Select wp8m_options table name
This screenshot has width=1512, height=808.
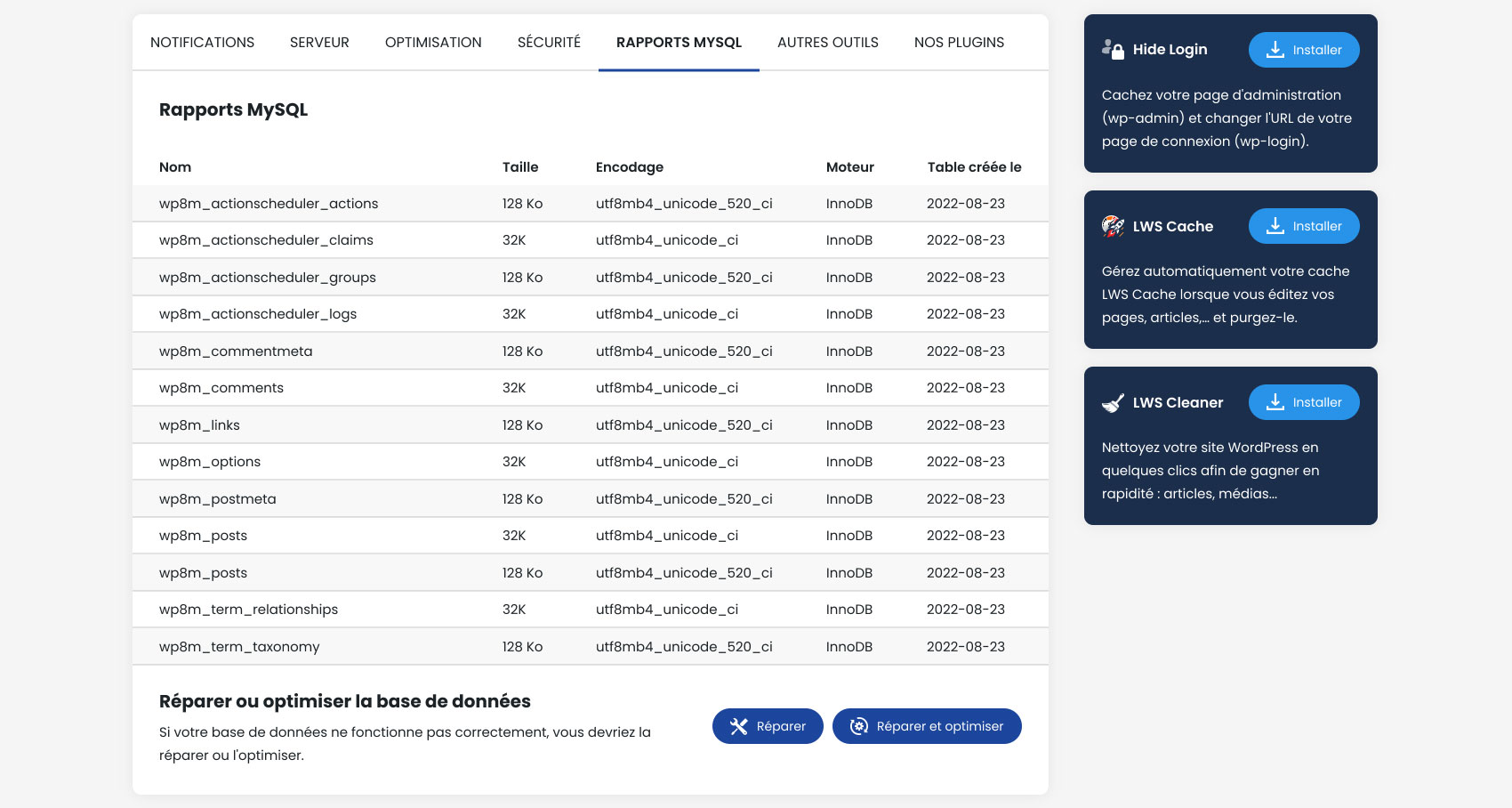(x=210, y=462)
